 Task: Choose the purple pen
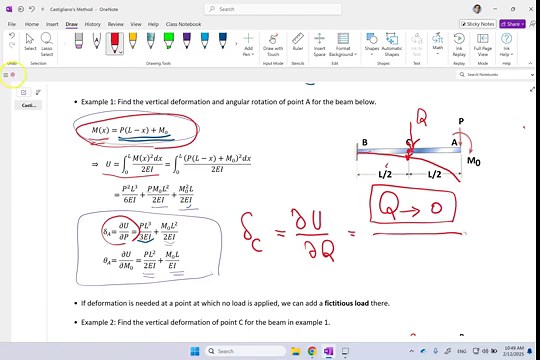click(x=187, y=41)
